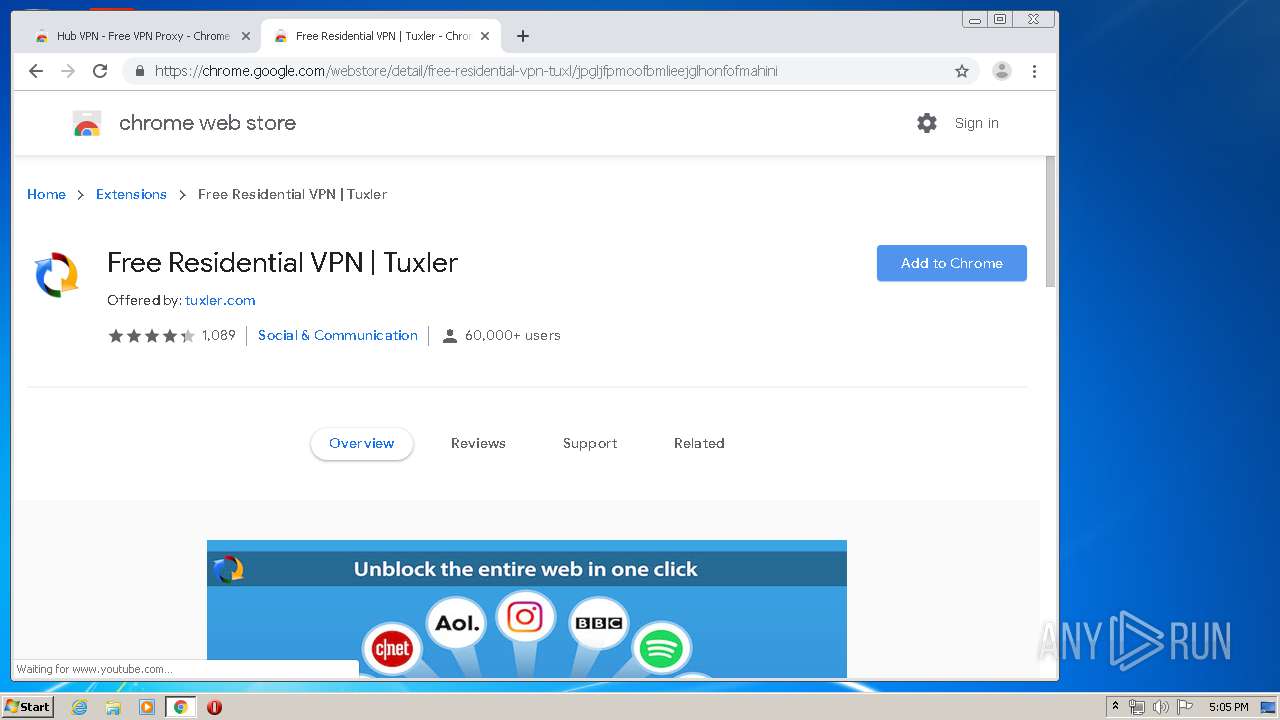This screenshot has width=1280, height=720.
Task: Open tuxler.com publisher link
Action: coord(220,300)
